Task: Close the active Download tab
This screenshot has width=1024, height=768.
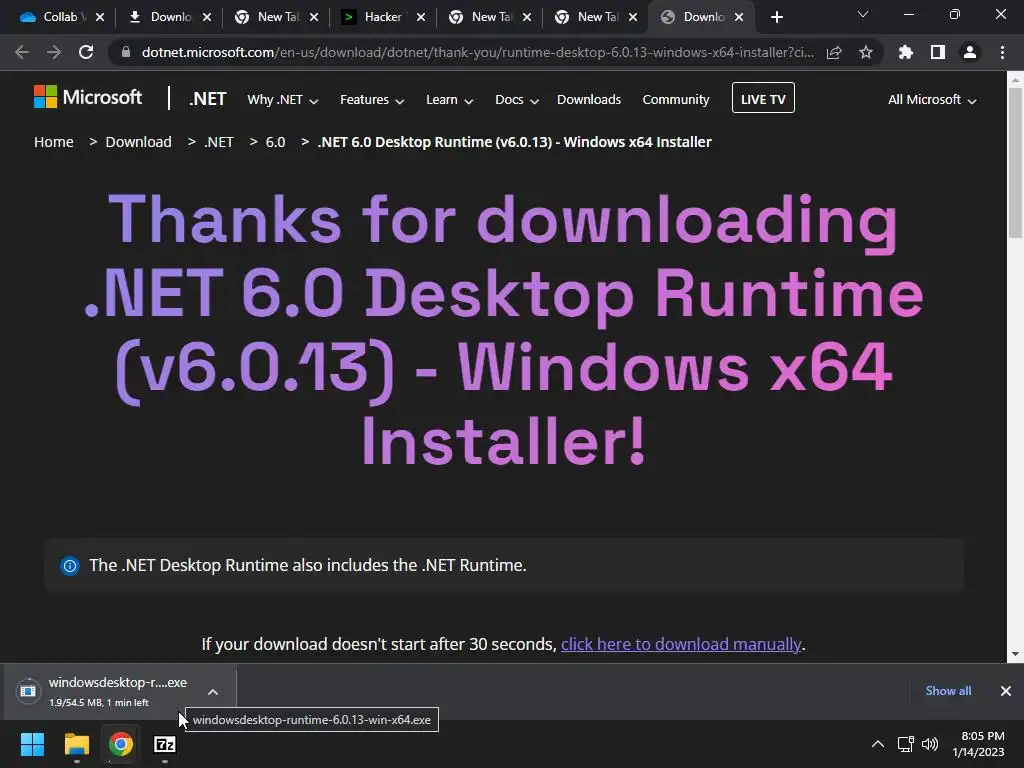Action: coord(739,18)
